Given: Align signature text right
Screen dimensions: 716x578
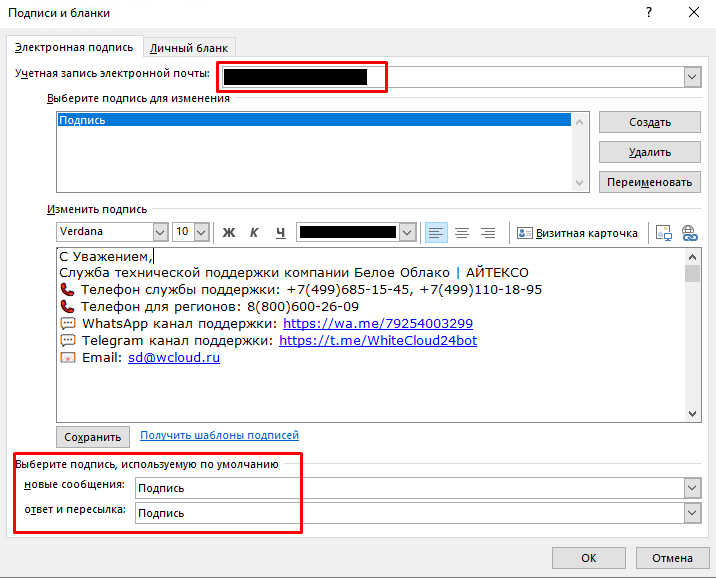Looking at the screenshot, I should pos(487,233).
